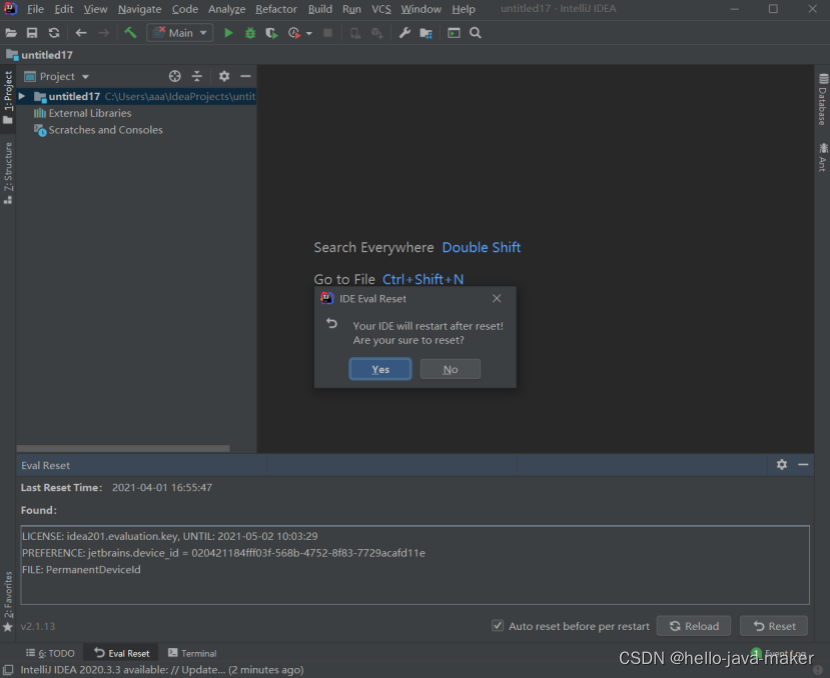
Task: Open dropdown arrow next to profiler icon
Action: (309, 33)
